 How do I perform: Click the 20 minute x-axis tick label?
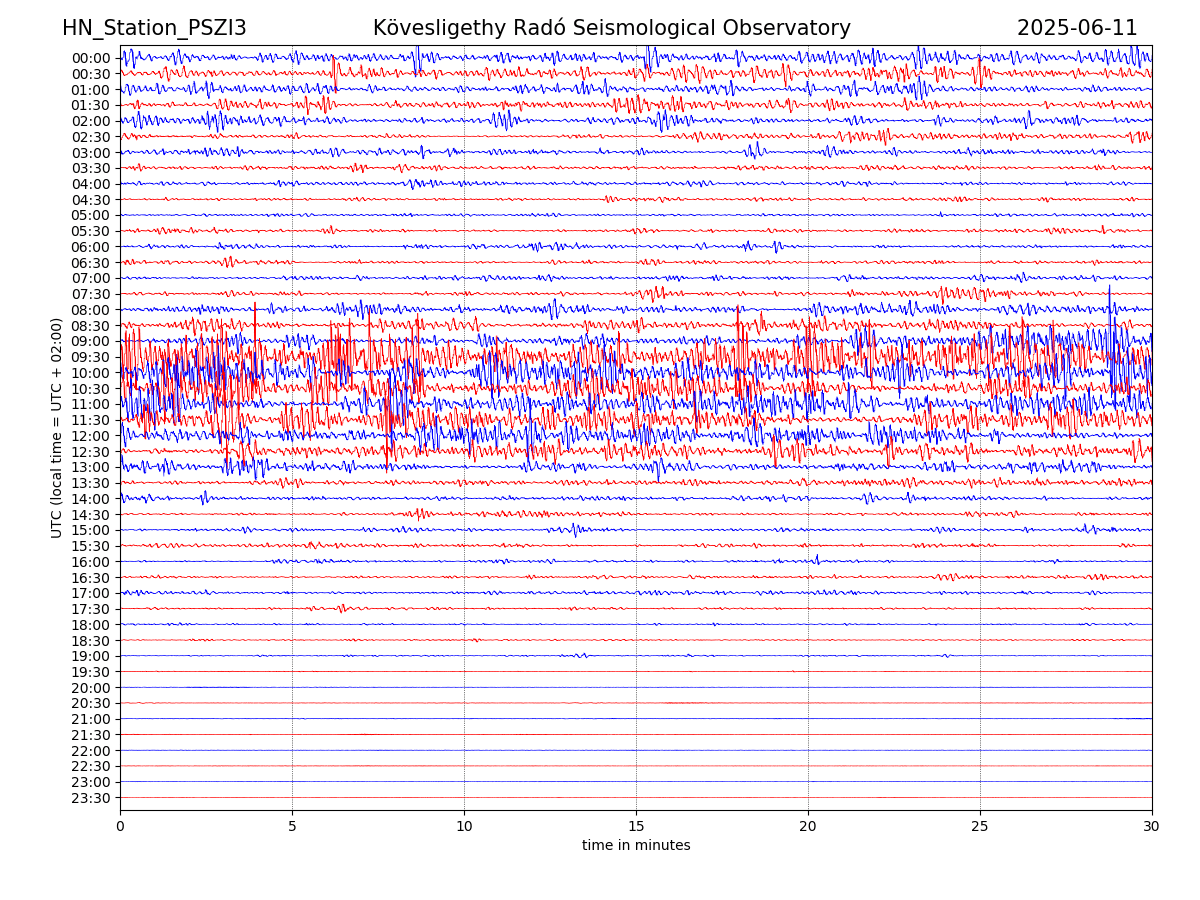coord(808,827)
